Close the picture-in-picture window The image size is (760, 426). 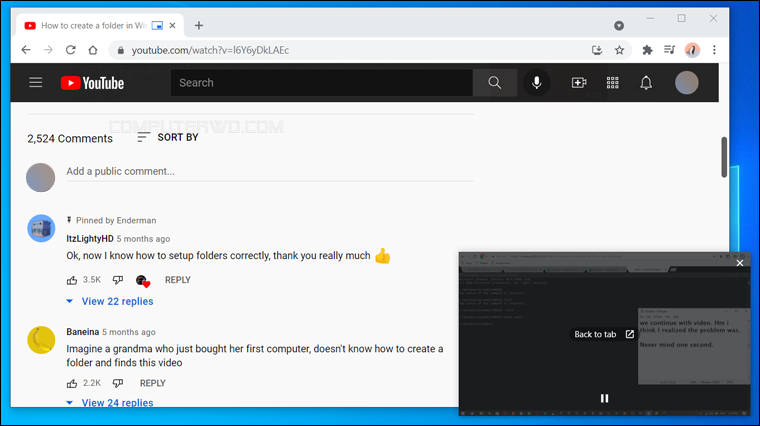(740, 263)
